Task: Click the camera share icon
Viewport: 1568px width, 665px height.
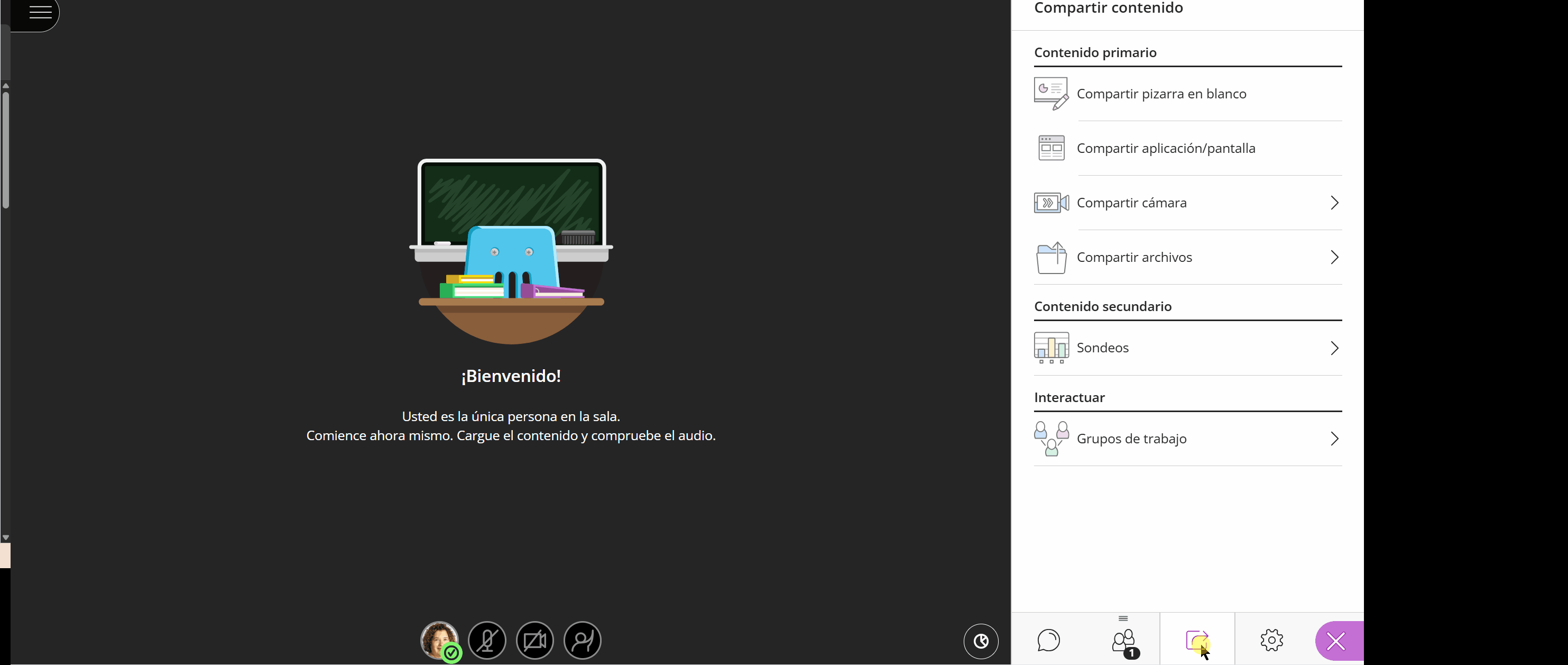Action: [1051, 203]
